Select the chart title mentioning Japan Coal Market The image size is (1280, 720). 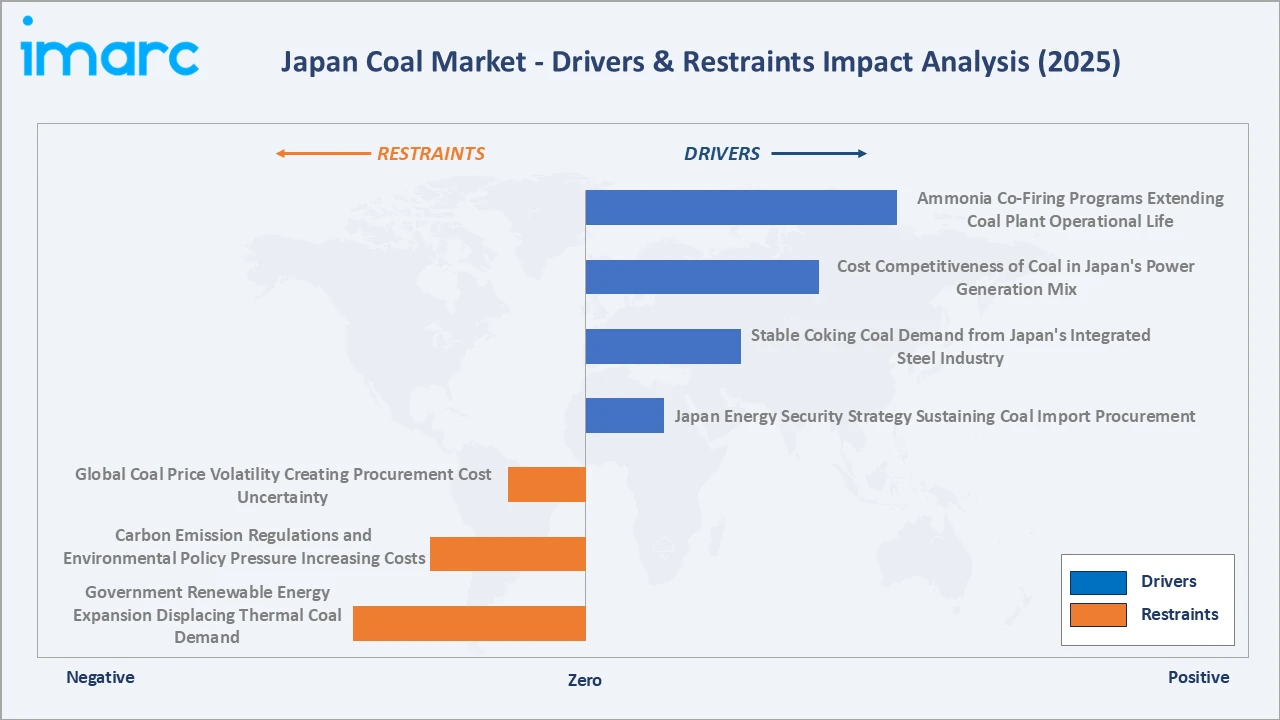[700, 62]
